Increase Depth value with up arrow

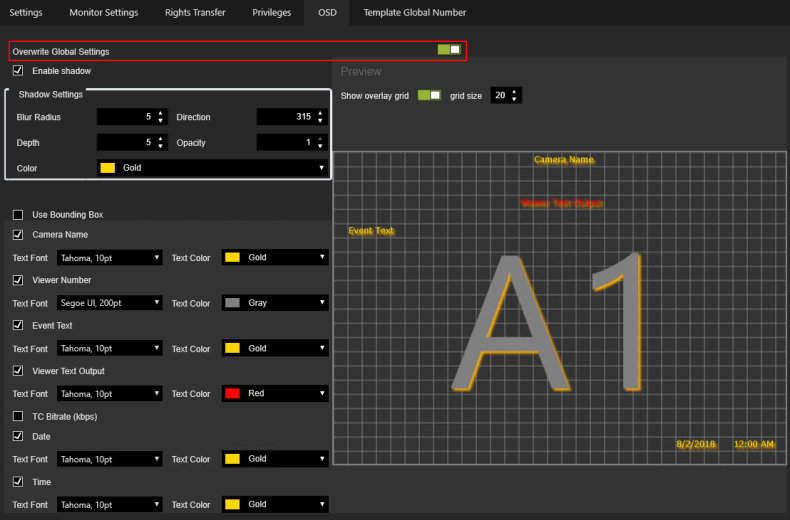160,139
